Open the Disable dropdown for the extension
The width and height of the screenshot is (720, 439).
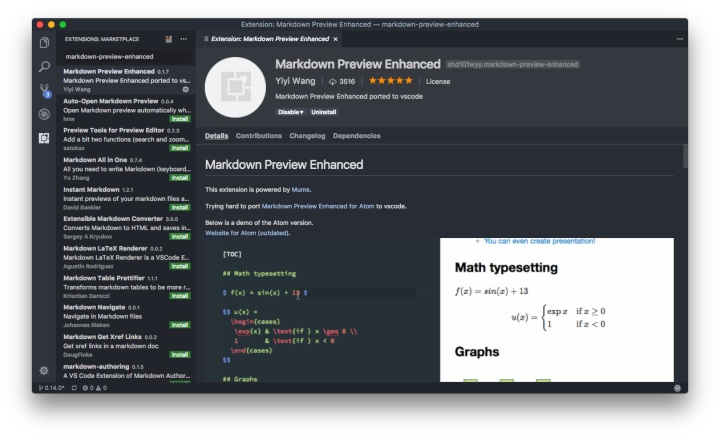pos(291,112)
